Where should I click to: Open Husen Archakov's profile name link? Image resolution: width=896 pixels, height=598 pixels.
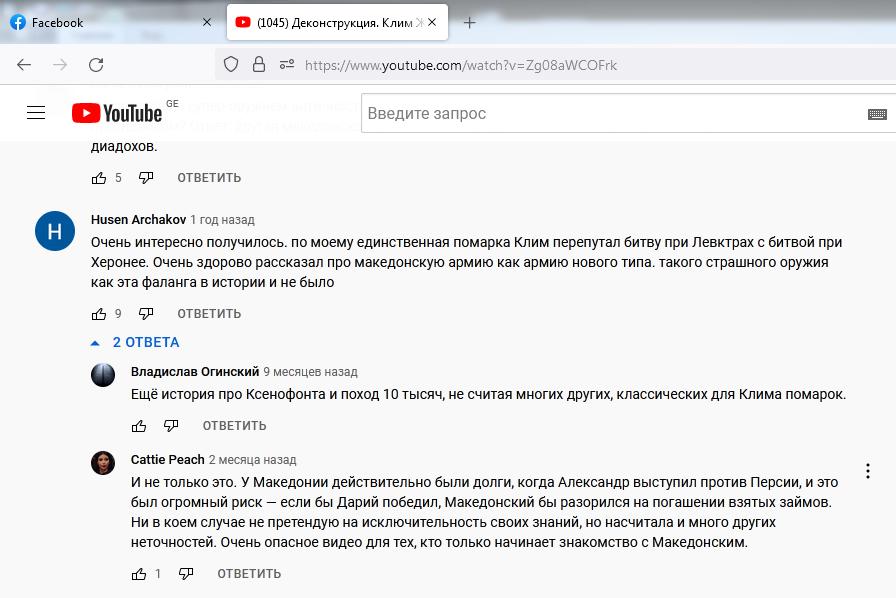coord(138,220)
